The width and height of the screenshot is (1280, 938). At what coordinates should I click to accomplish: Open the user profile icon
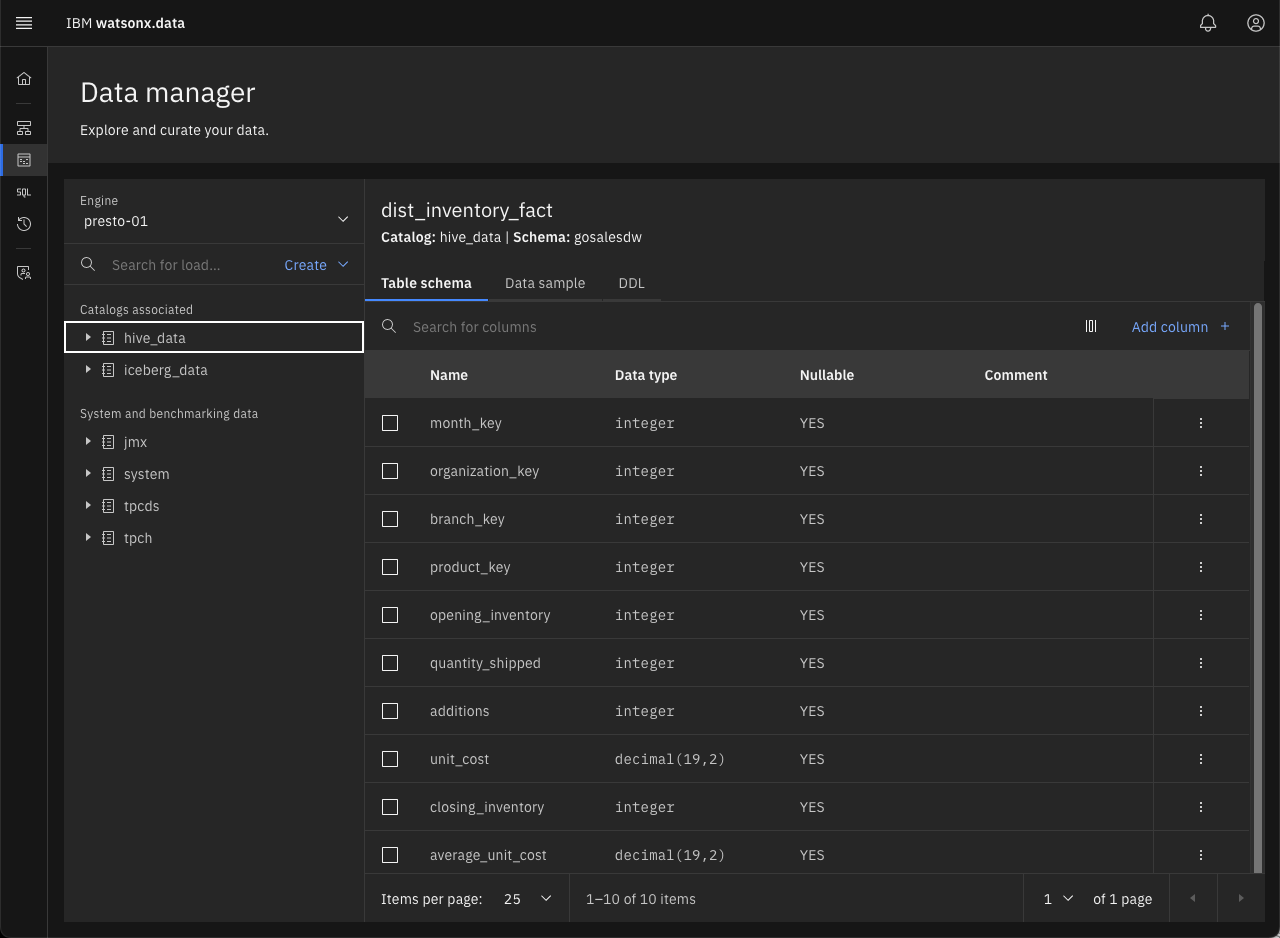coord(1256,23)
